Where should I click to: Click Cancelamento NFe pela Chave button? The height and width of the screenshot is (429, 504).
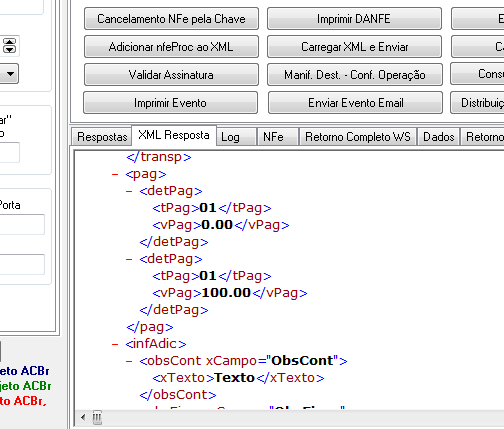click(171, 19)
